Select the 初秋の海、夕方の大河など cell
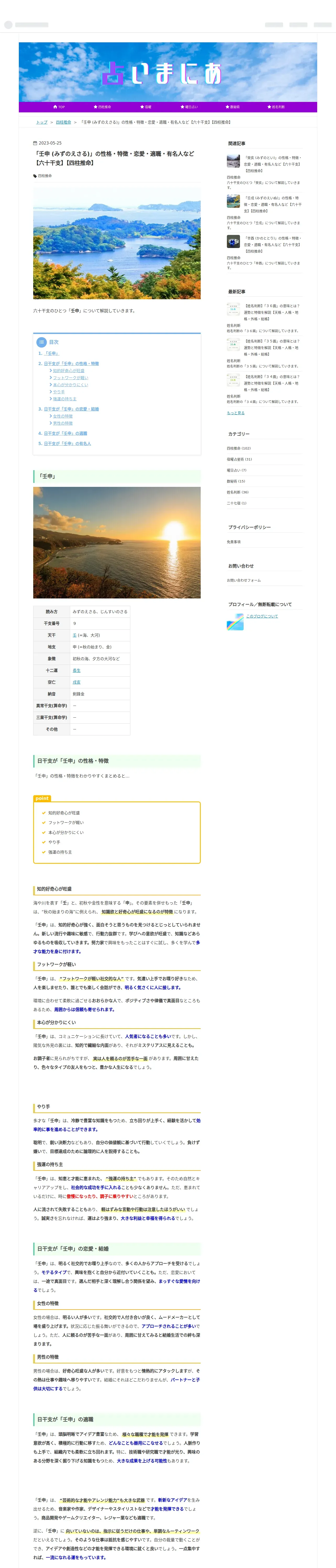Viewport: 336px width, 1568px height. [99, 659]
